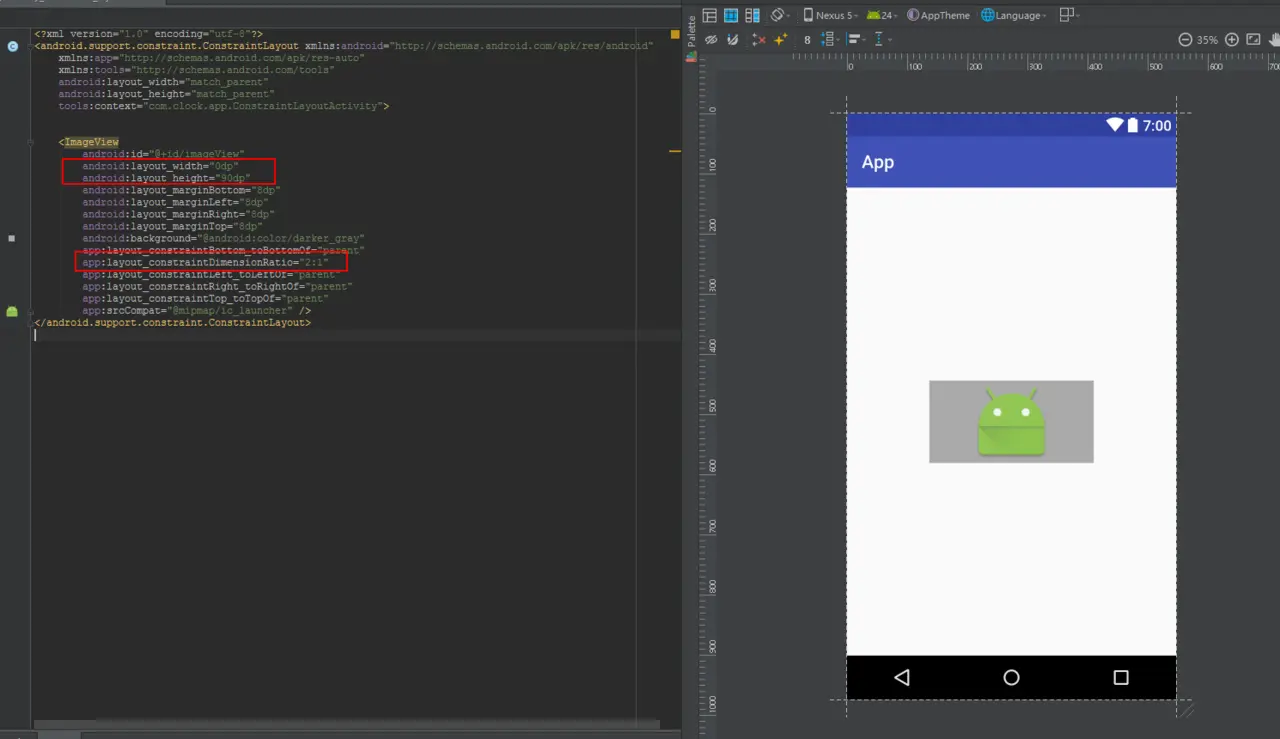Screen dimensions: 1280x739
Task: Toggle show constraints eye icon
Action: point(711,40)
